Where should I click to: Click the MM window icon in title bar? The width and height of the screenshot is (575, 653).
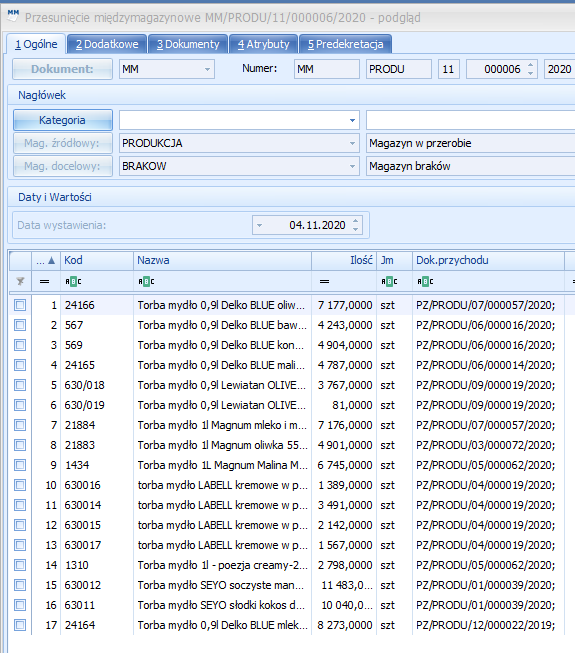(x=13, y=16)
